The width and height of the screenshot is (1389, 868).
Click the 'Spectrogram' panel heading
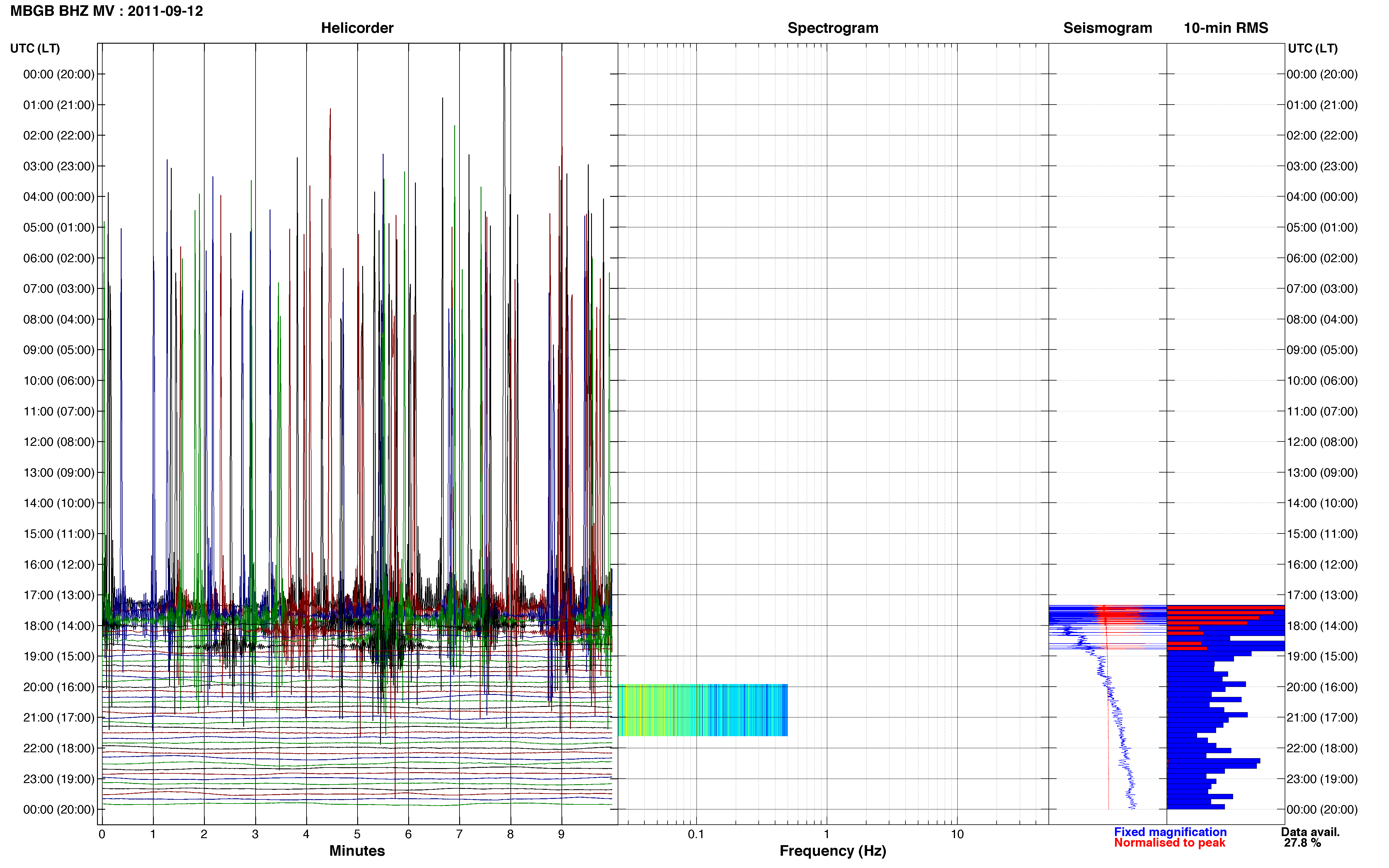pos(833,28)
